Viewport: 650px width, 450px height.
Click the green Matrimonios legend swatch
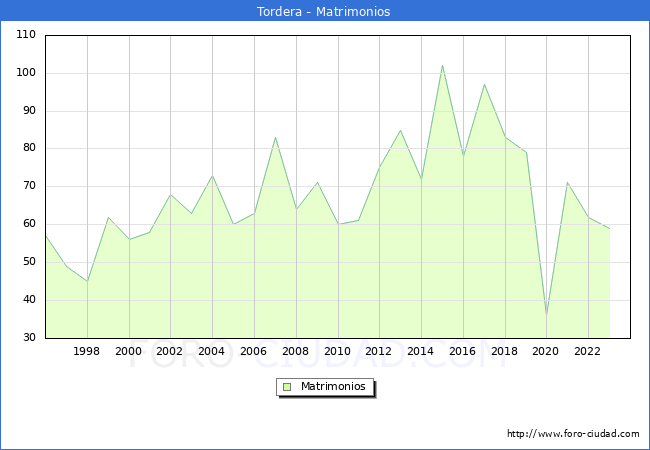[x=287, y=387]
